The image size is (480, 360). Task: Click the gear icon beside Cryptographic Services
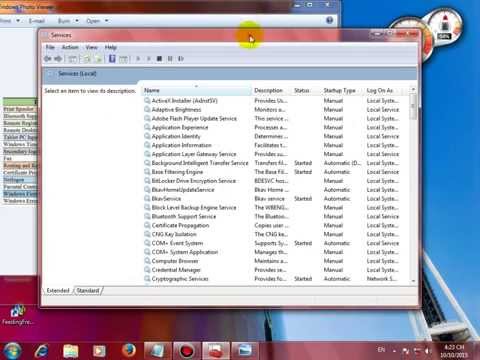(147, 279)
